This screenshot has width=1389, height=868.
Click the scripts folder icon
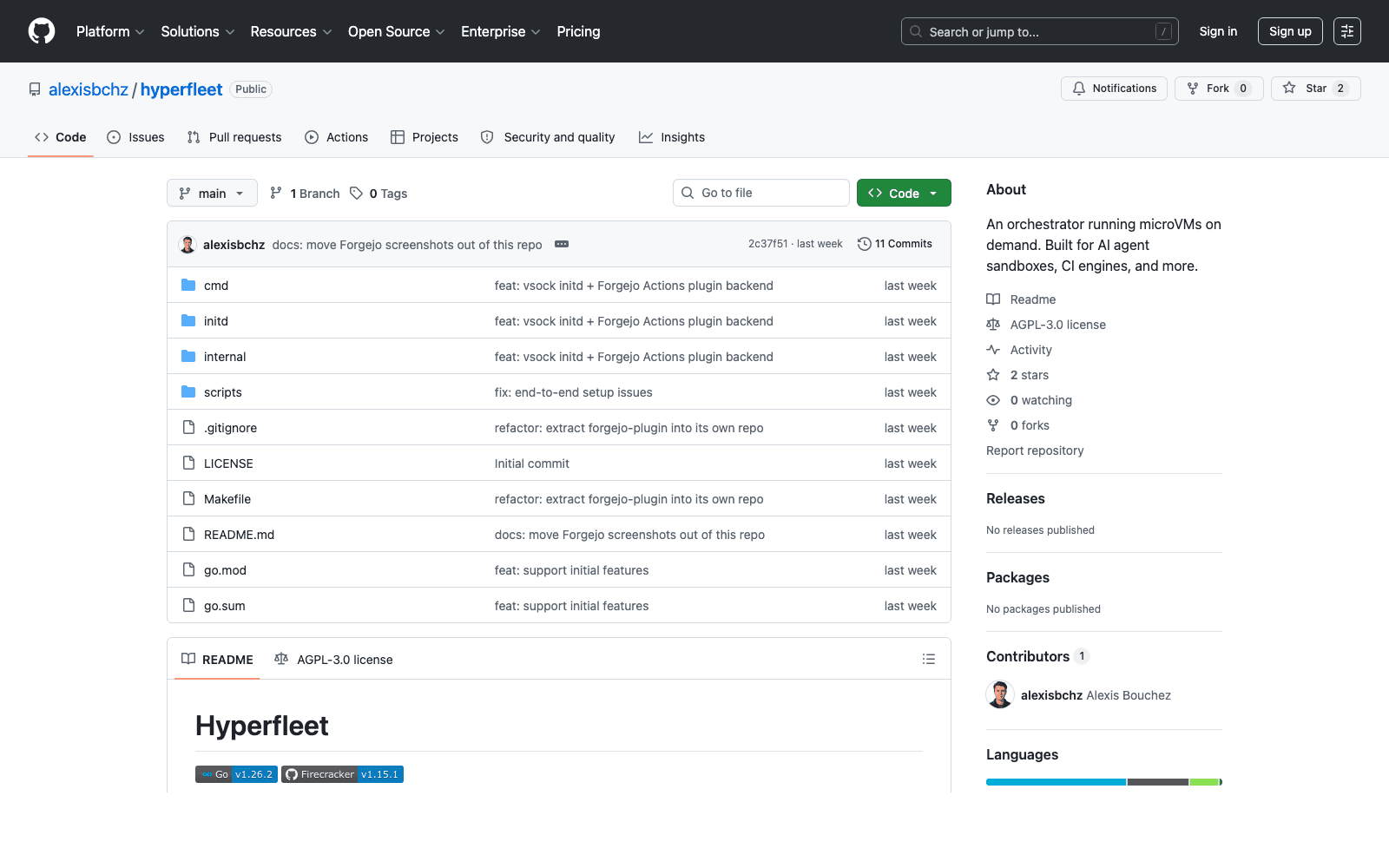(188, 391)
